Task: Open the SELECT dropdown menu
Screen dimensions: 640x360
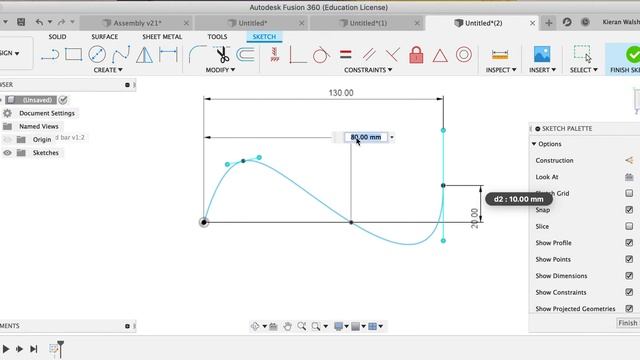Action: coord(584,70)
